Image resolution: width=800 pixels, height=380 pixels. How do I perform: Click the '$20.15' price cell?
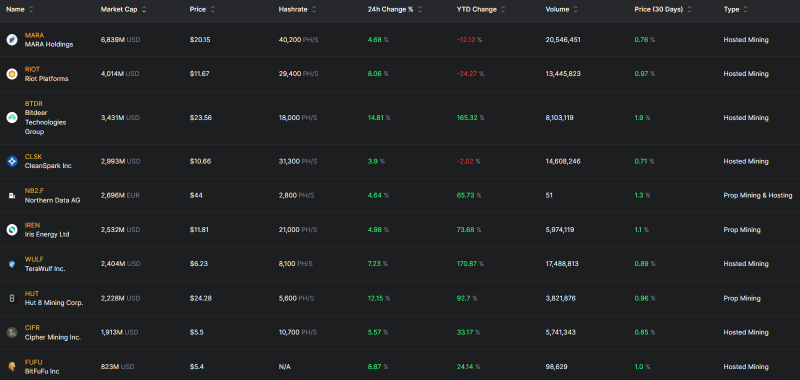click(199, 40)
